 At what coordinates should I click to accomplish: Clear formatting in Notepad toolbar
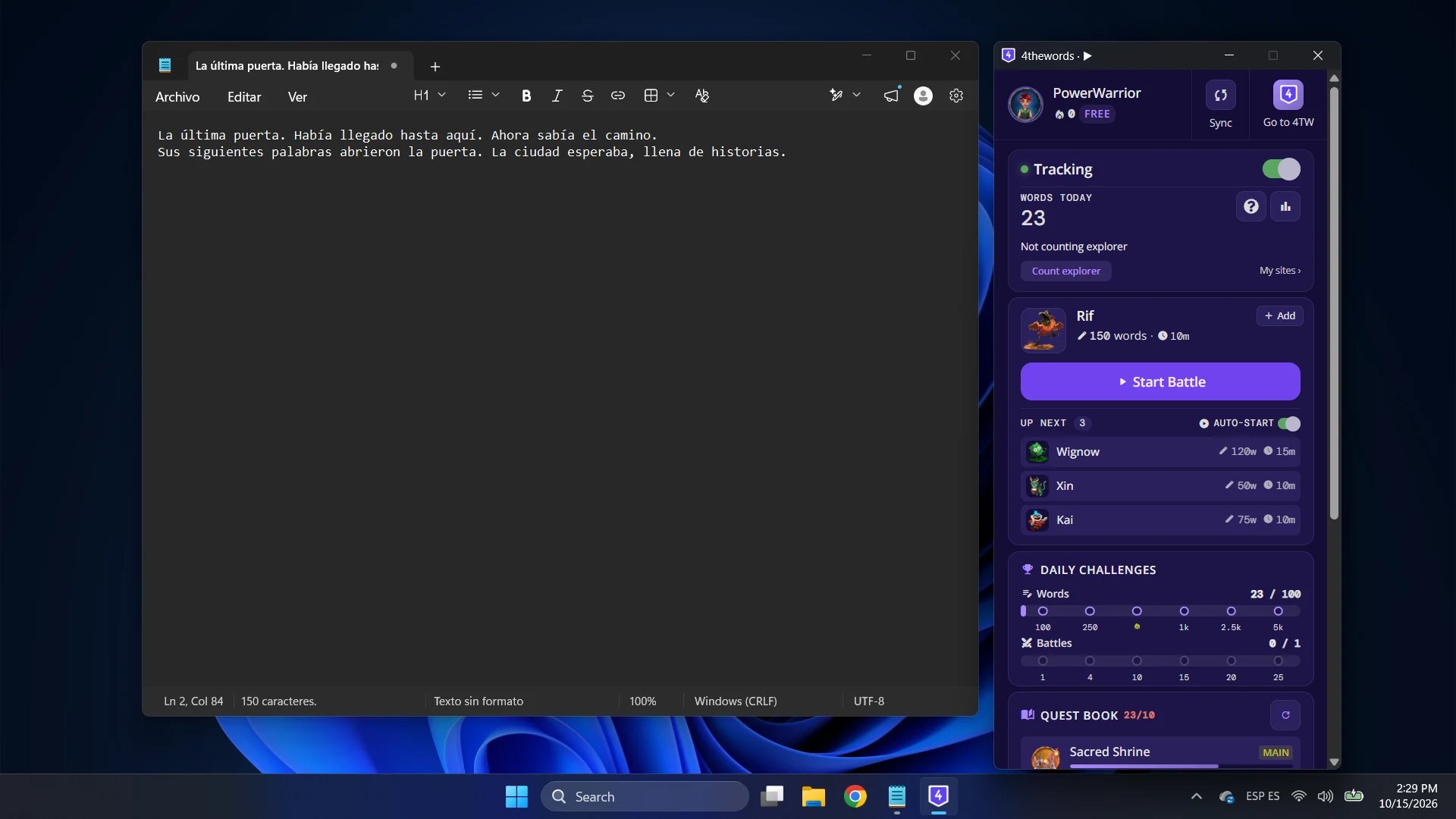pos(701,96)
